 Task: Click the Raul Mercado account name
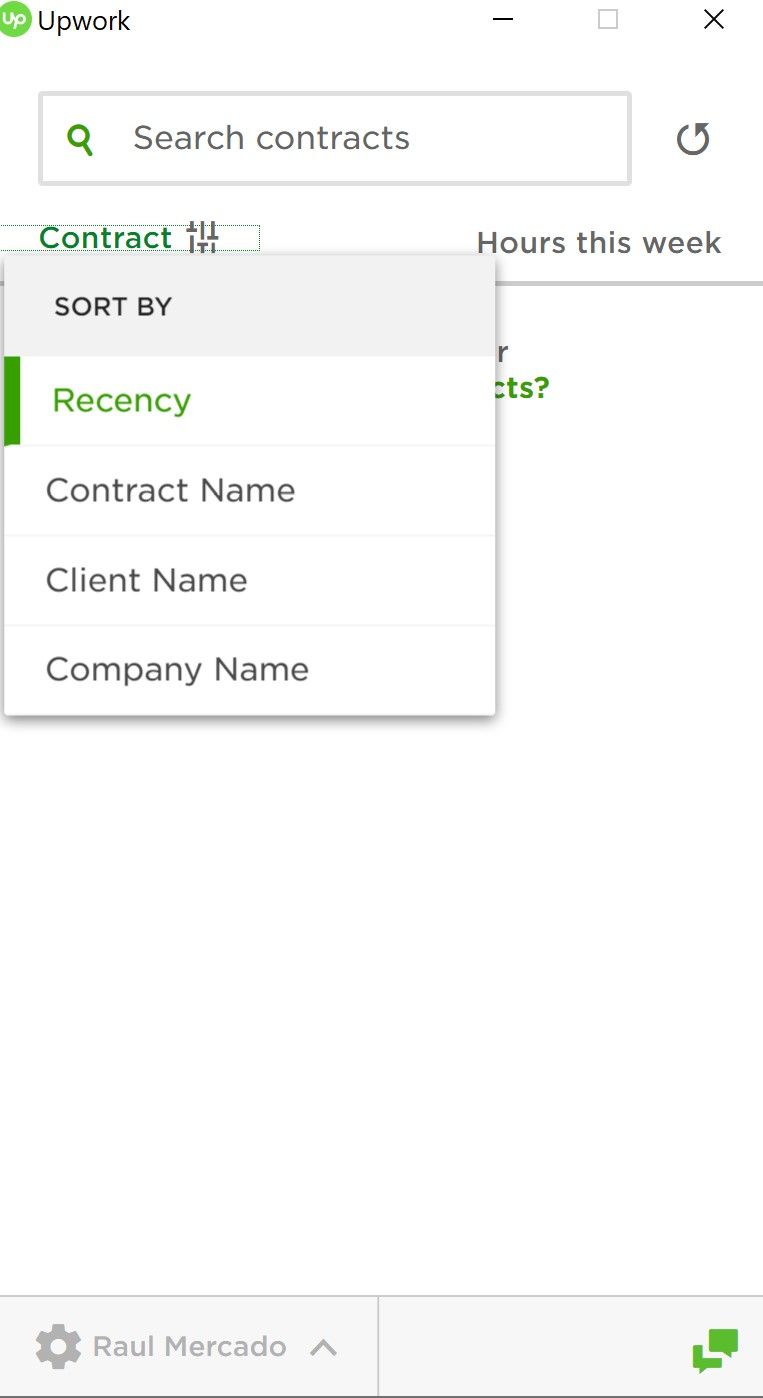(189, 1346)
